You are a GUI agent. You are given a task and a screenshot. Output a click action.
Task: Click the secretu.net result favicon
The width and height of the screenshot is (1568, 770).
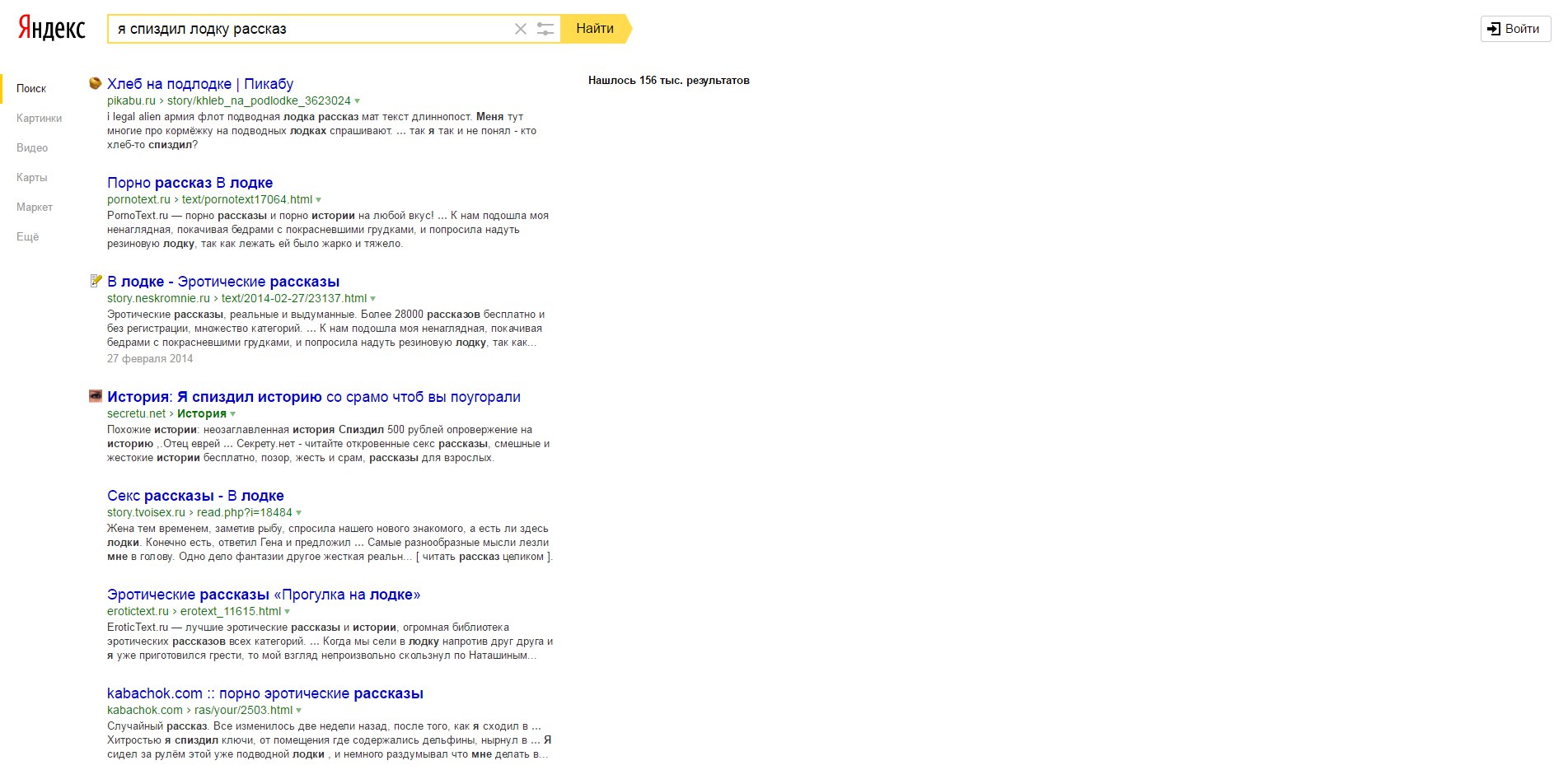(96, 396)
